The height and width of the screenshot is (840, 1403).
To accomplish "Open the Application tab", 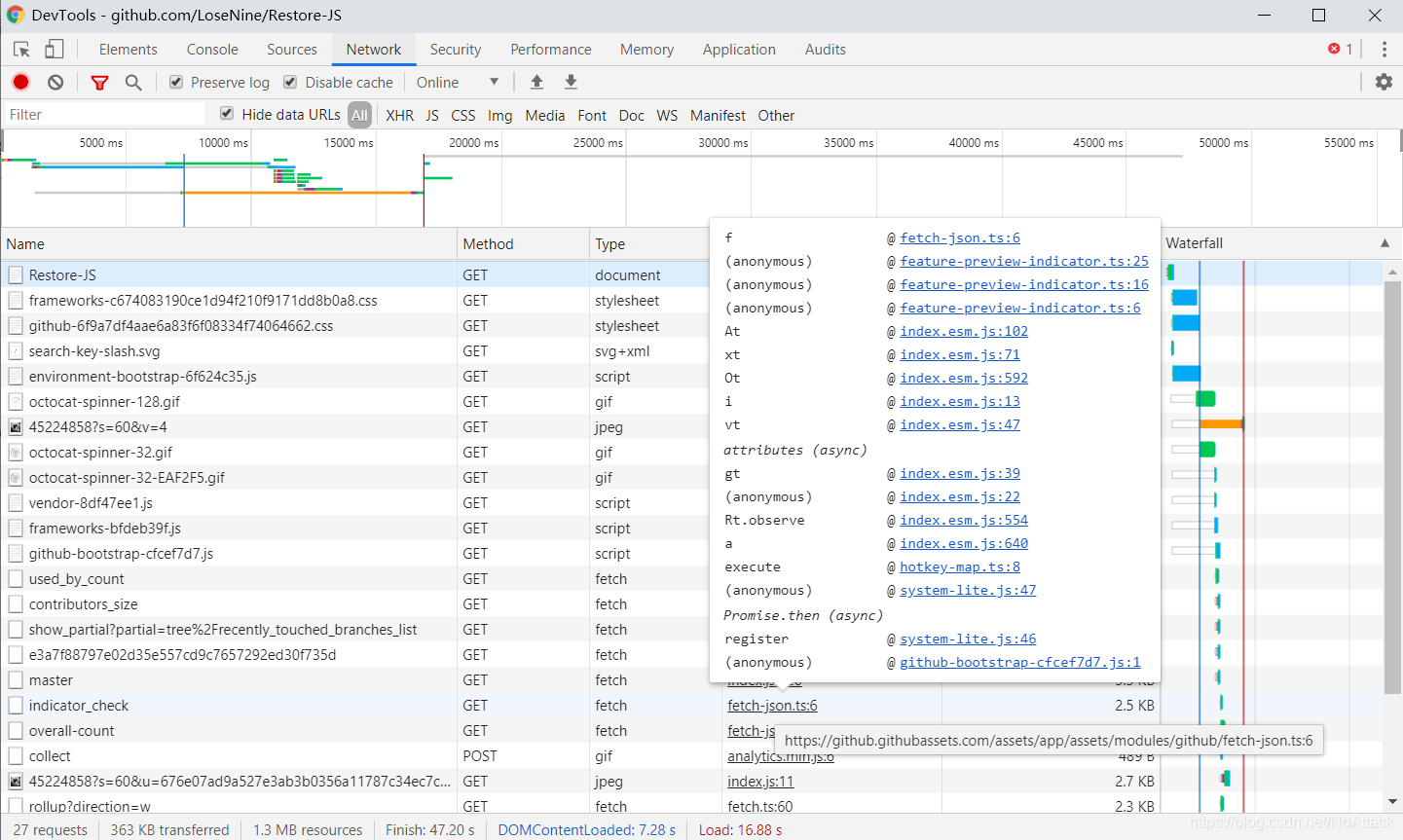I will coord(739,50).
